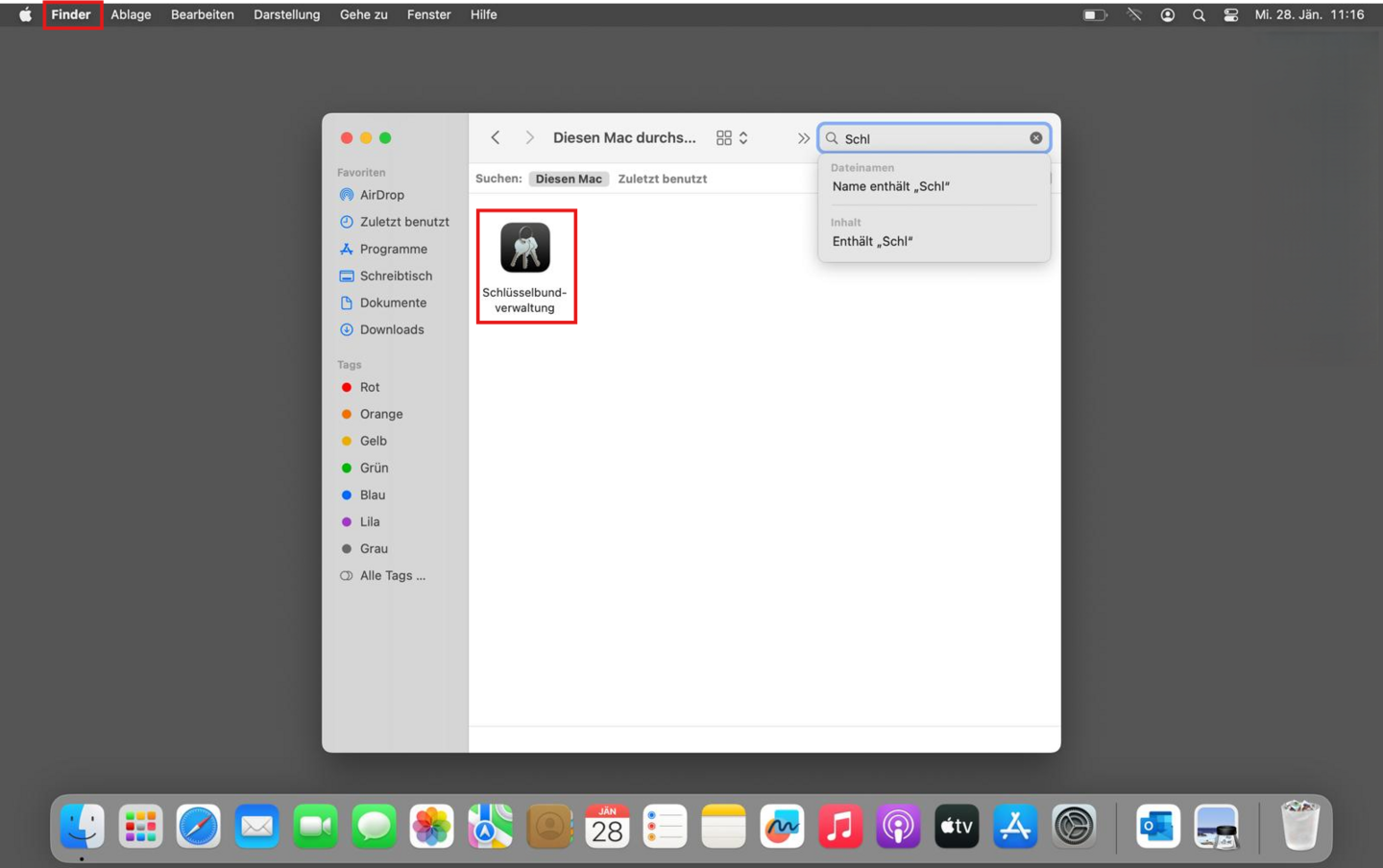
Task: Navigate back with the back arrow
Action: coord(495,137)
